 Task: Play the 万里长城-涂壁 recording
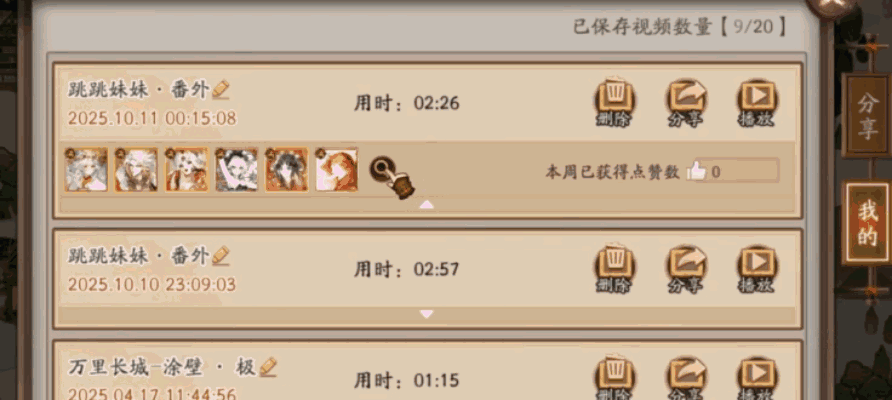tap(758, 377)
